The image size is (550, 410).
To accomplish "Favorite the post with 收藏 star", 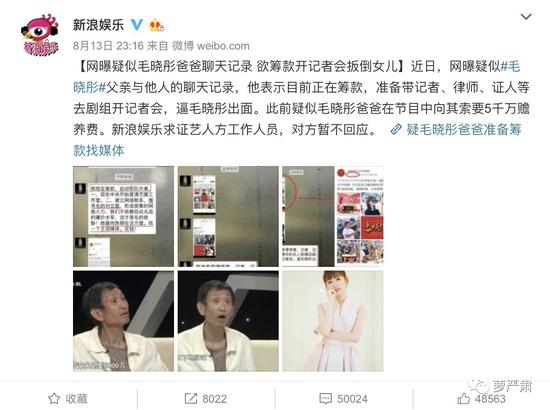I will coord(68,399).
